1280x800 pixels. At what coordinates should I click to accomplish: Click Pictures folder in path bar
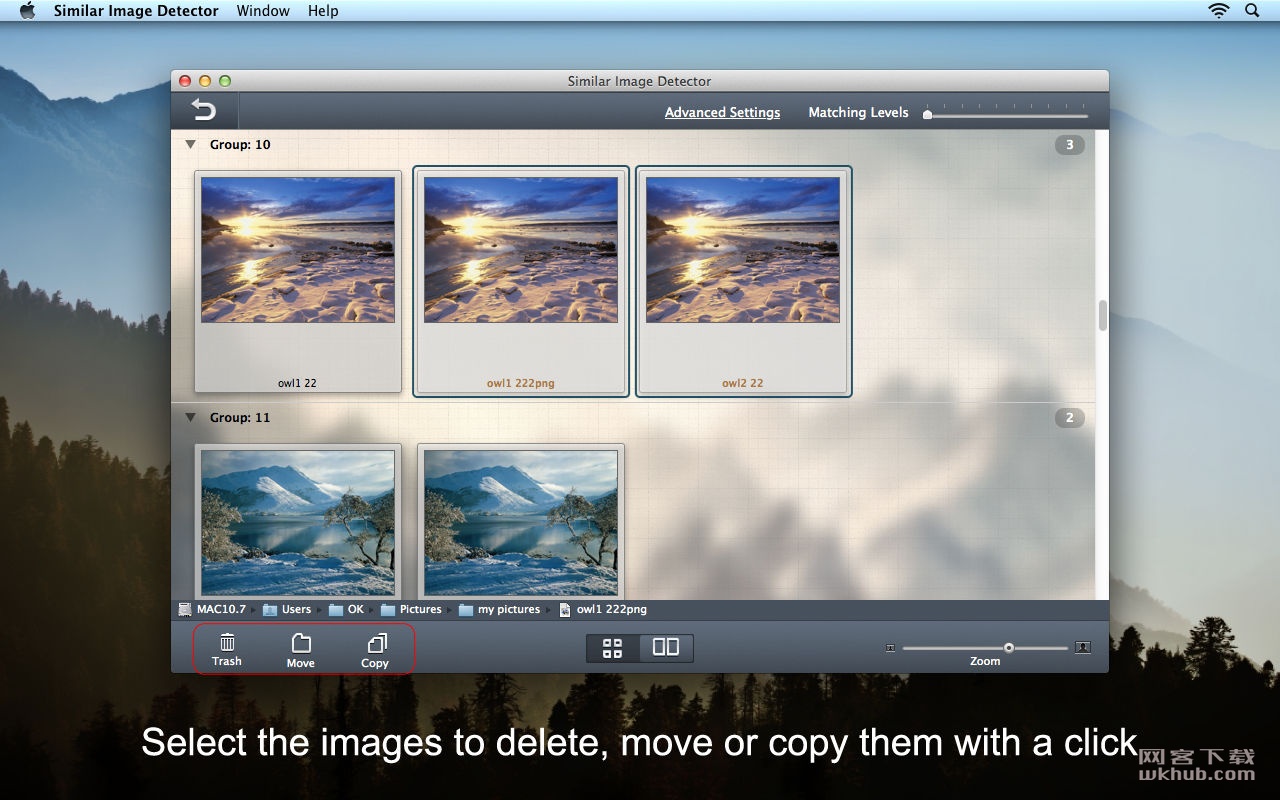[411, 609]
